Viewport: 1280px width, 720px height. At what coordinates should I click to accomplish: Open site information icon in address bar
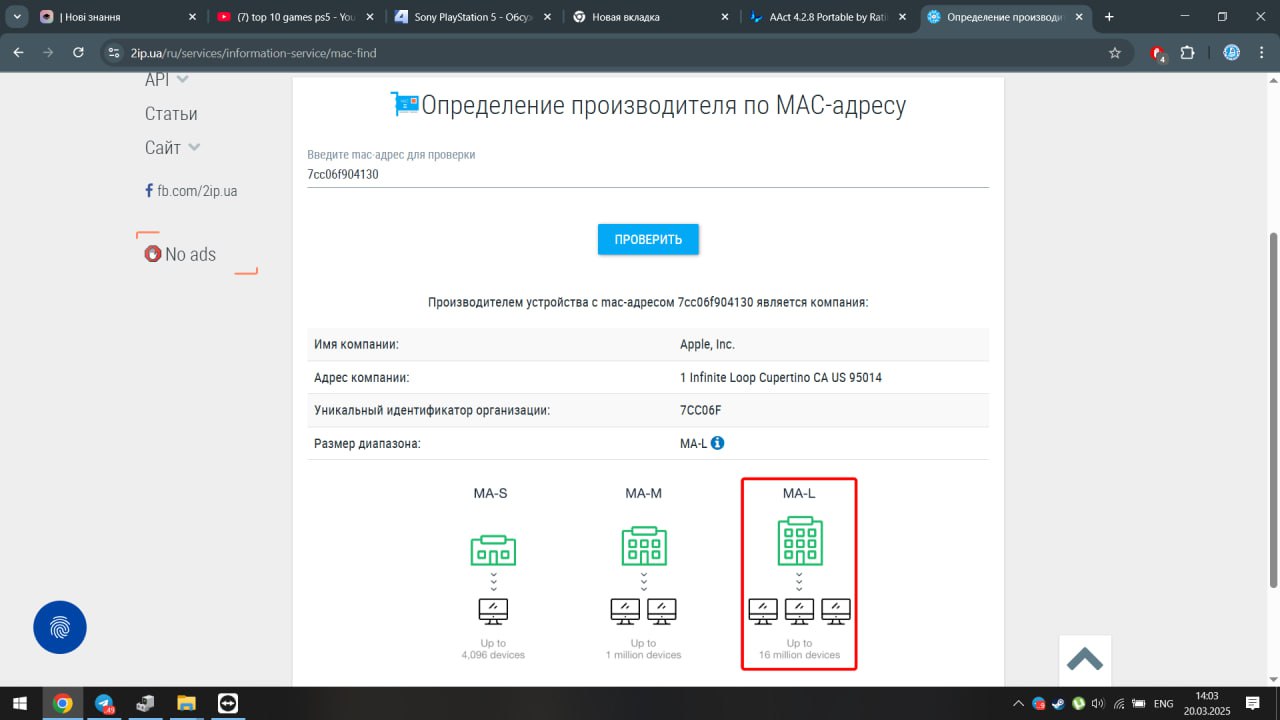tap(112, 53)
